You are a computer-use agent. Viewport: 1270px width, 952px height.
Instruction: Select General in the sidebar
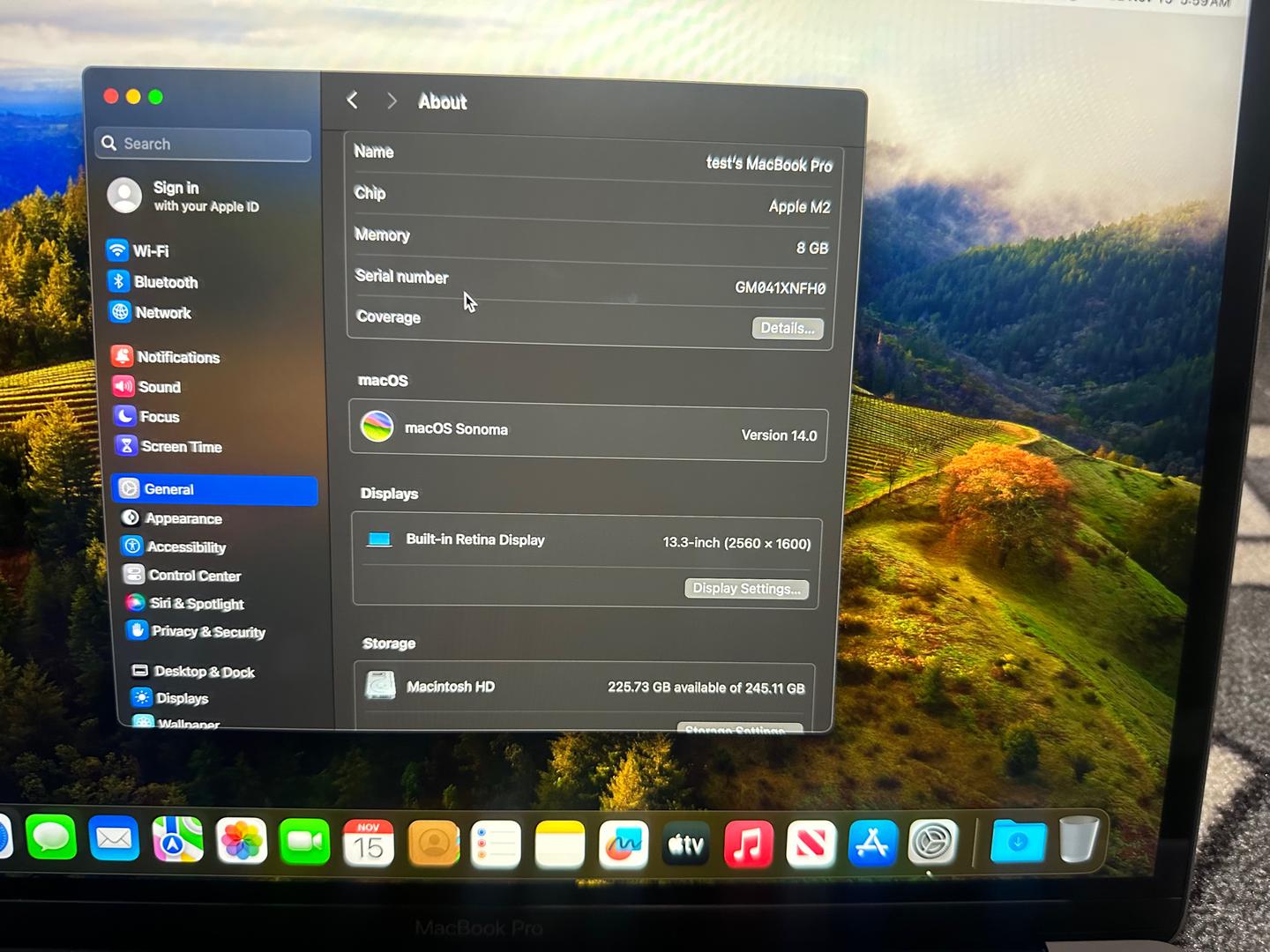click(x=214, y=489)
